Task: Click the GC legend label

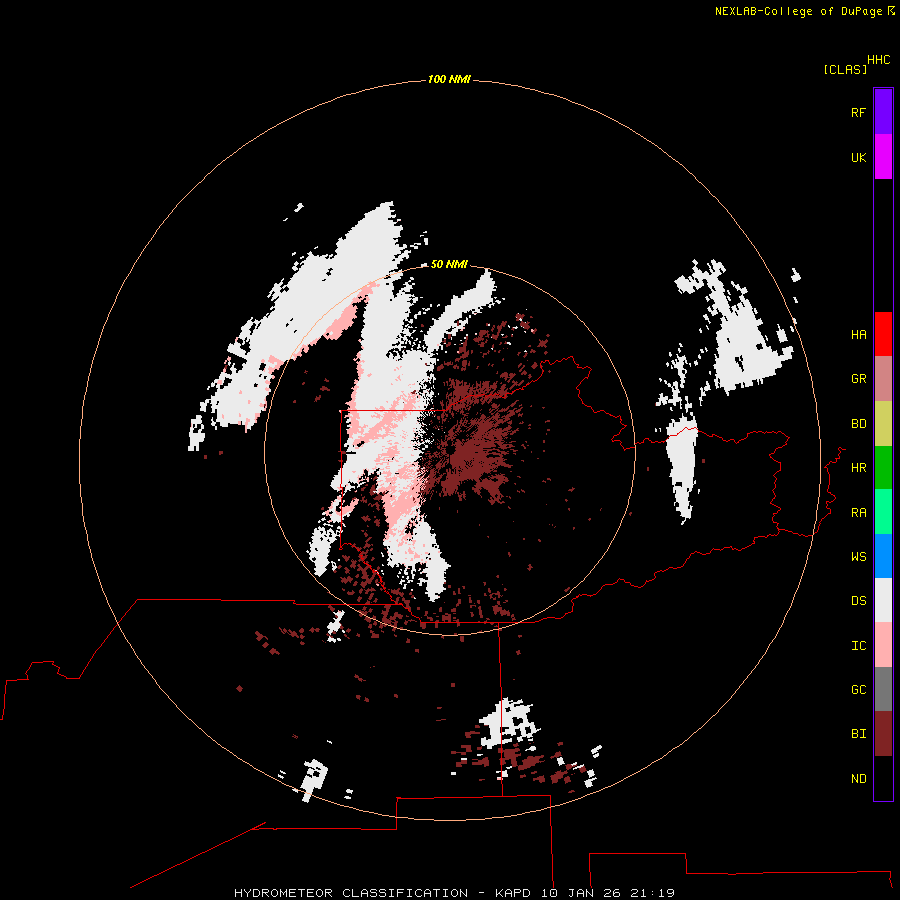Action: click(x=858, y=690)
